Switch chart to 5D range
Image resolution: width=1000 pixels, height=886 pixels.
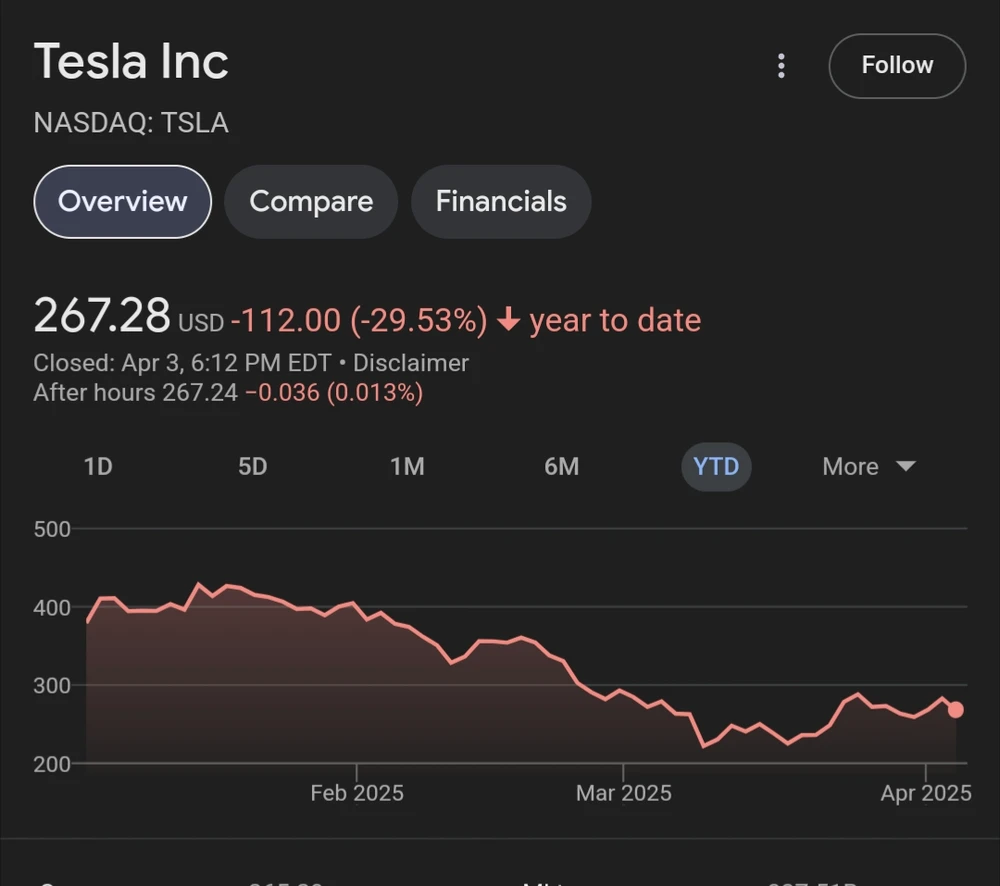253,467
